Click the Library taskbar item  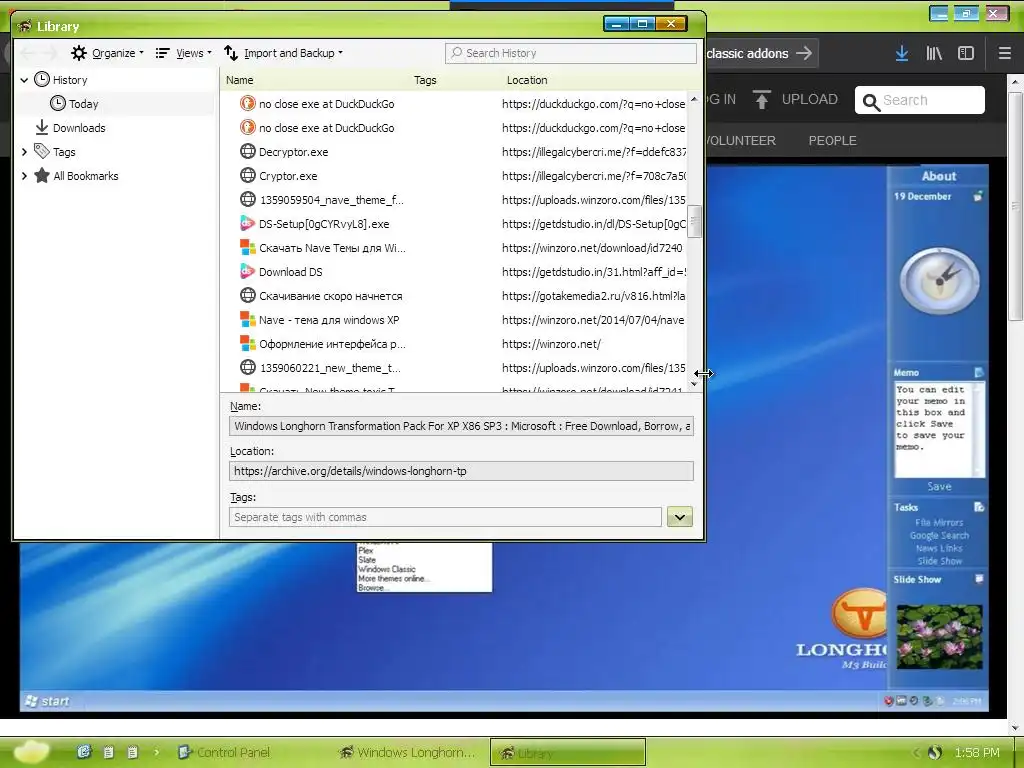(x=568, y=752)
